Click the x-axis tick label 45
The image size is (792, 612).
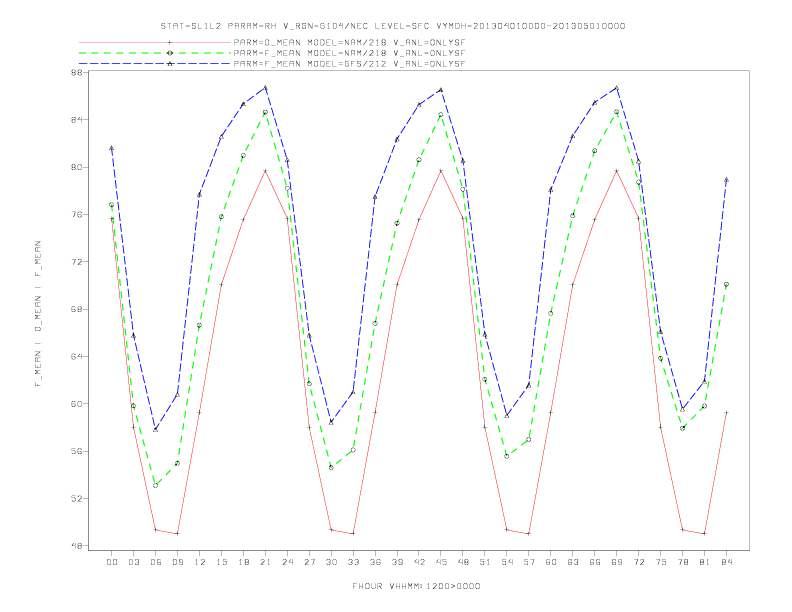click(441, 562)
